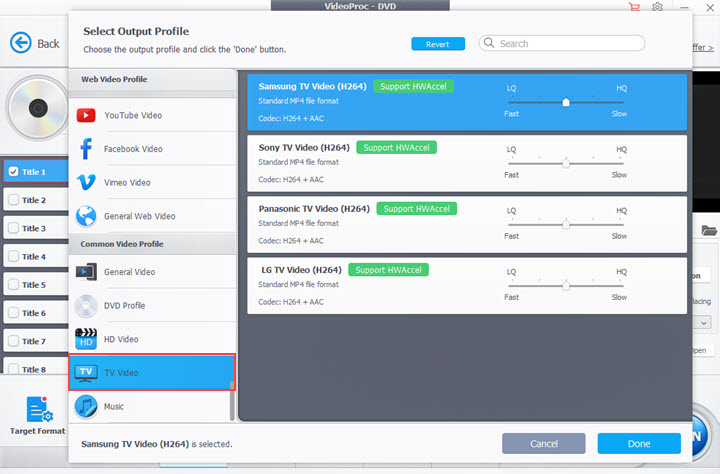Select the Music note icon
Viewport: 720px width, 474px height.
coord(86,406)
